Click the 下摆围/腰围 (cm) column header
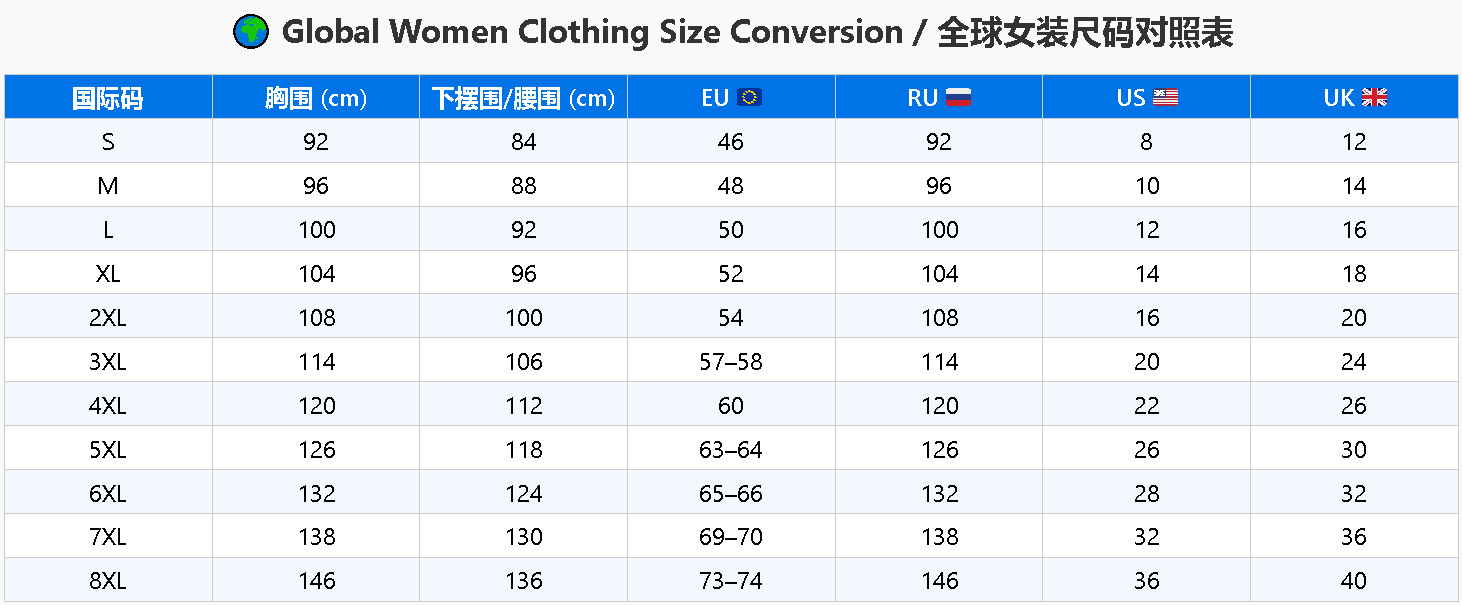The width and height of the screenshot is (1462, 605). click(523, 98)
